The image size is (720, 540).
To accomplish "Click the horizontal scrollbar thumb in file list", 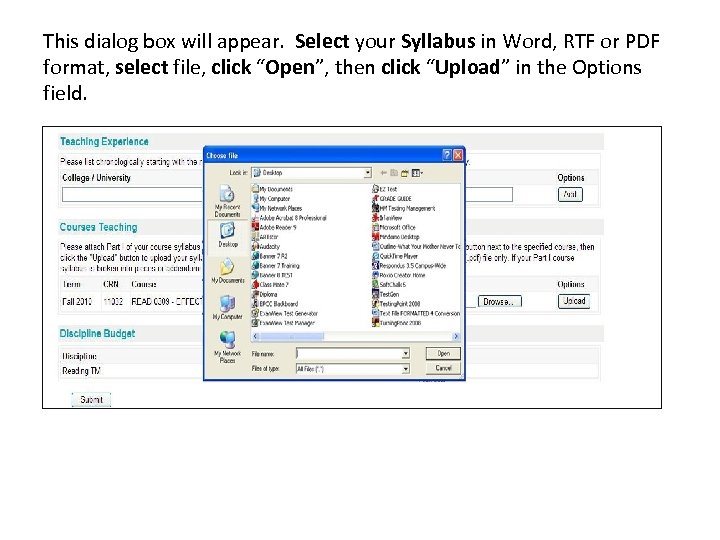I will coord(291,337).
